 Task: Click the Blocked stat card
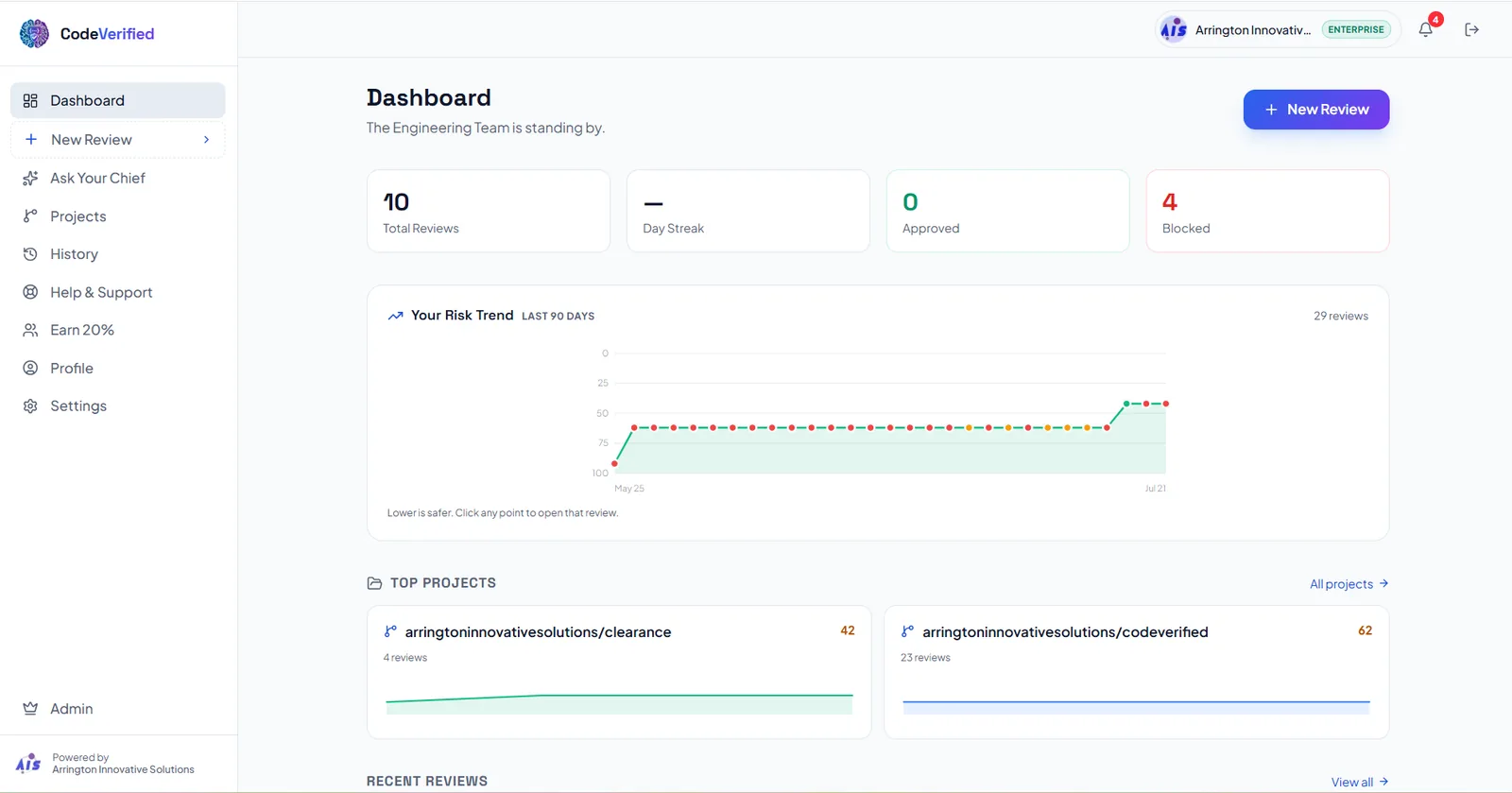pyautogui.click(x=1267, y=211)
